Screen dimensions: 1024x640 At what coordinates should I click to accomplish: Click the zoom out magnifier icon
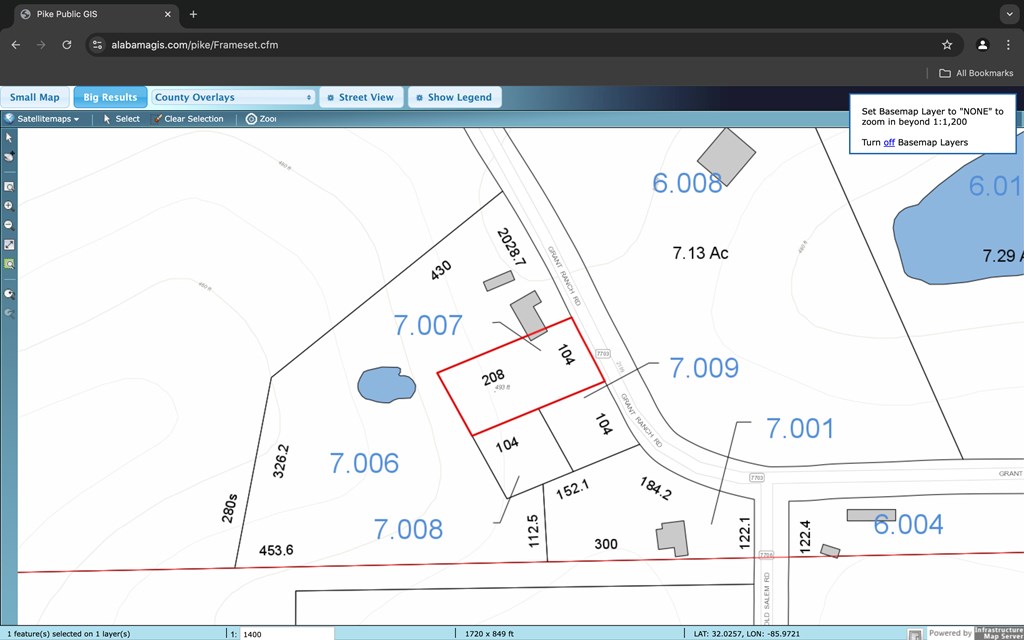point(9,225)
